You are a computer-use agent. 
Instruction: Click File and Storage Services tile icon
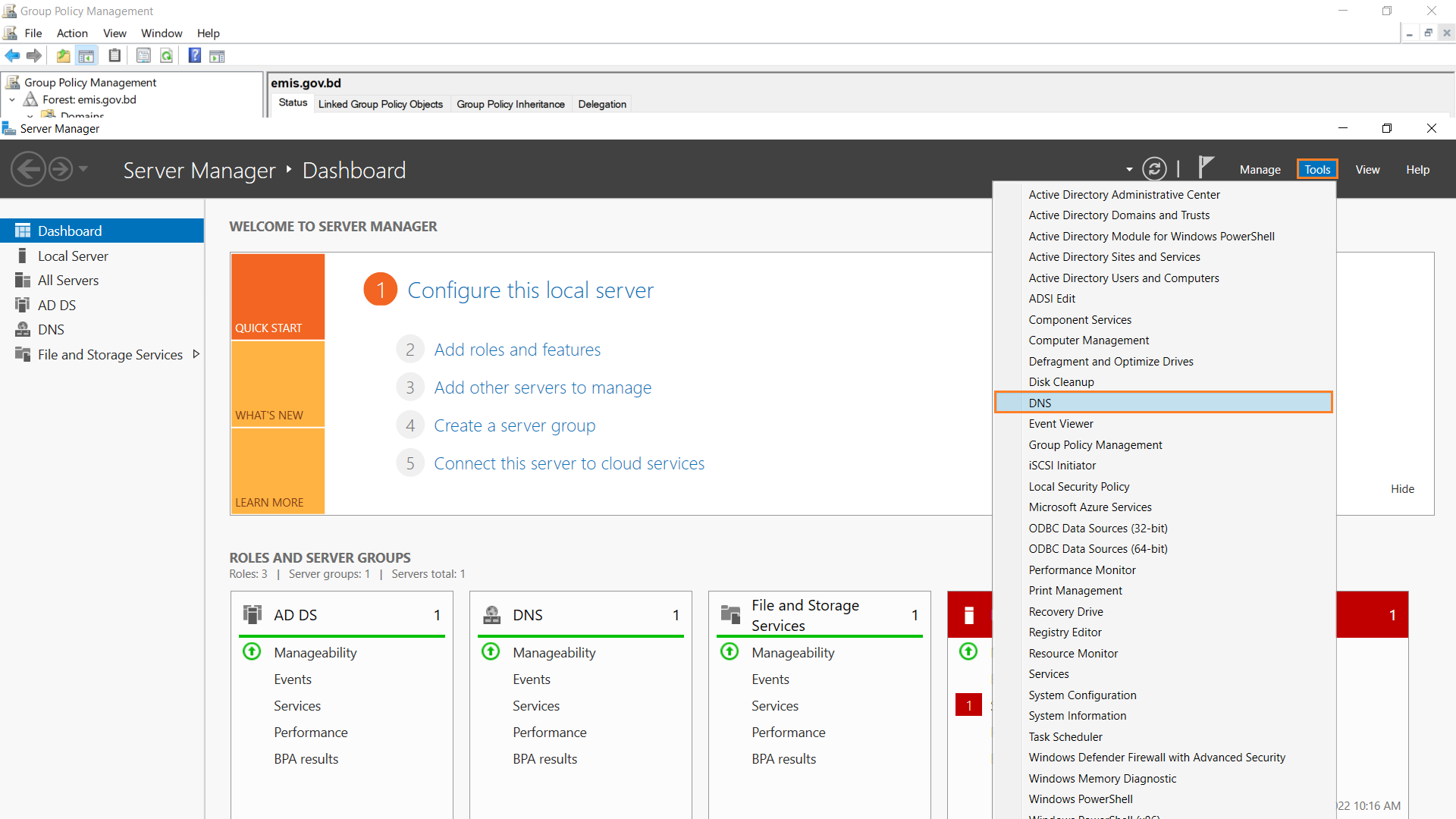click(730, 614)
